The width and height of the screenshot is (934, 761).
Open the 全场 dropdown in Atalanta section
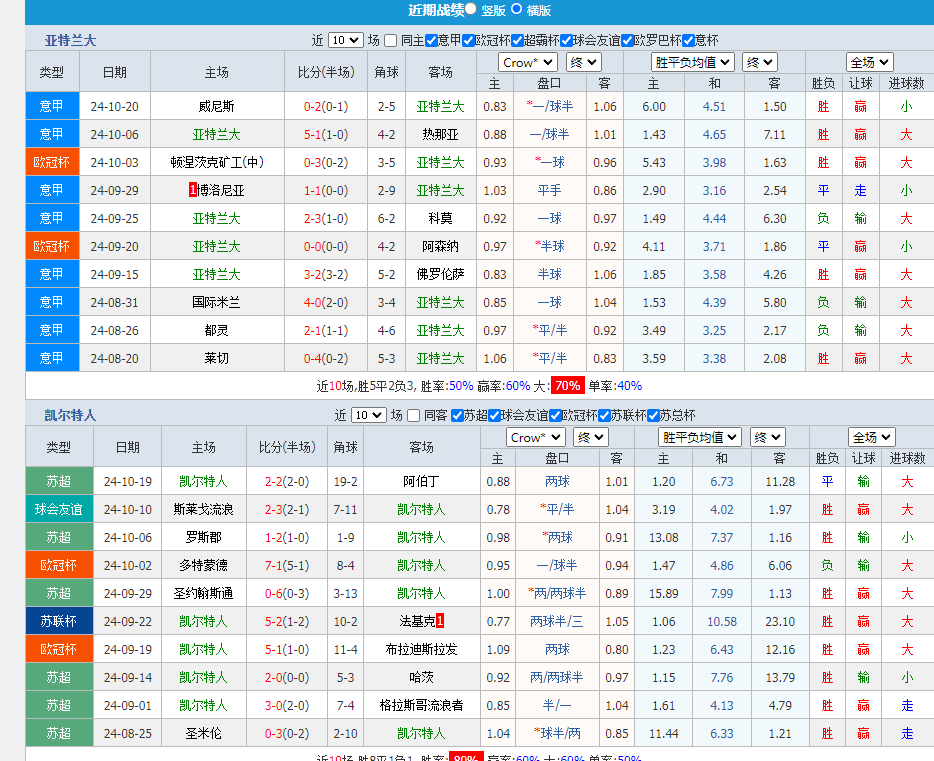coord(869,61)
